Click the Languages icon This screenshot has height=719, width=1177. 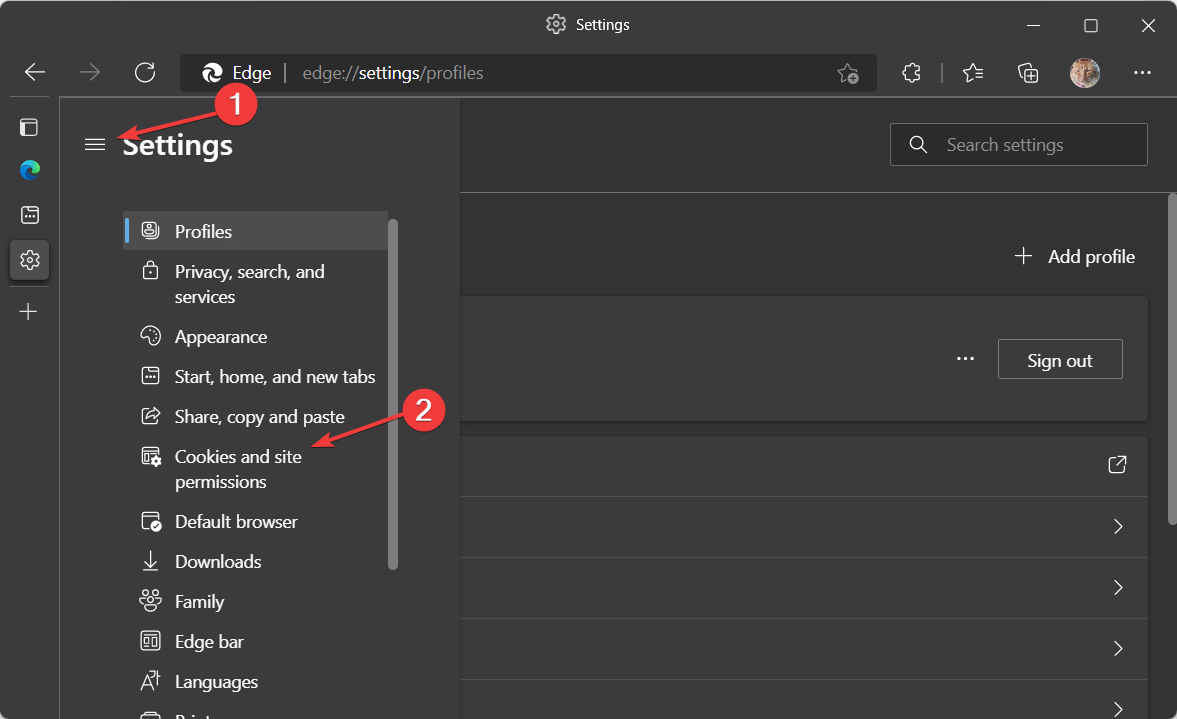click(150, 680)
